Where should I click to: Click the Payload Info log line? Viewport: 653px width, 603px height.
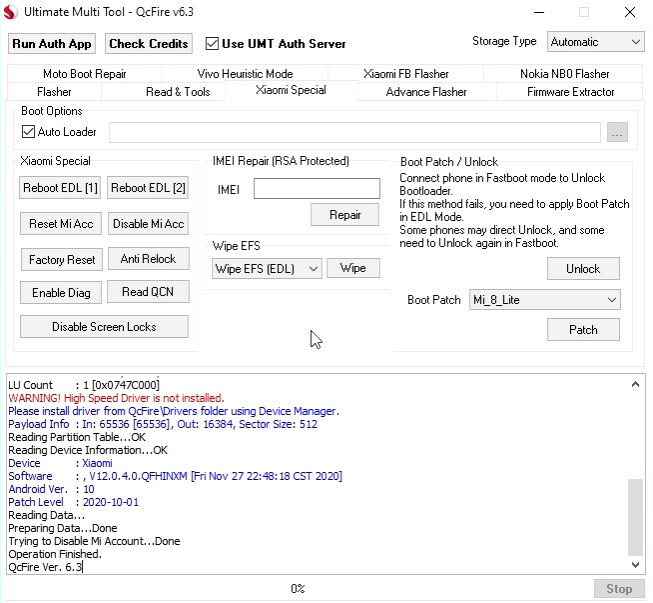tap(163, 424)
